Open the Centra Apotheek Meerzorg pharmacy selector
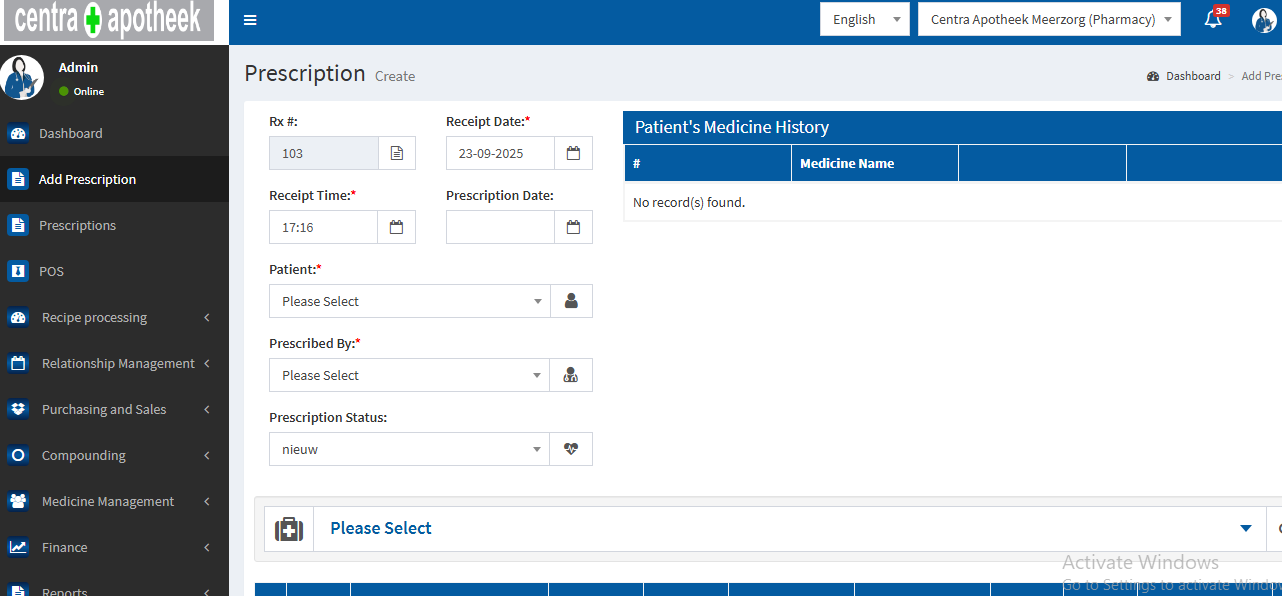 click(1048, 19)
